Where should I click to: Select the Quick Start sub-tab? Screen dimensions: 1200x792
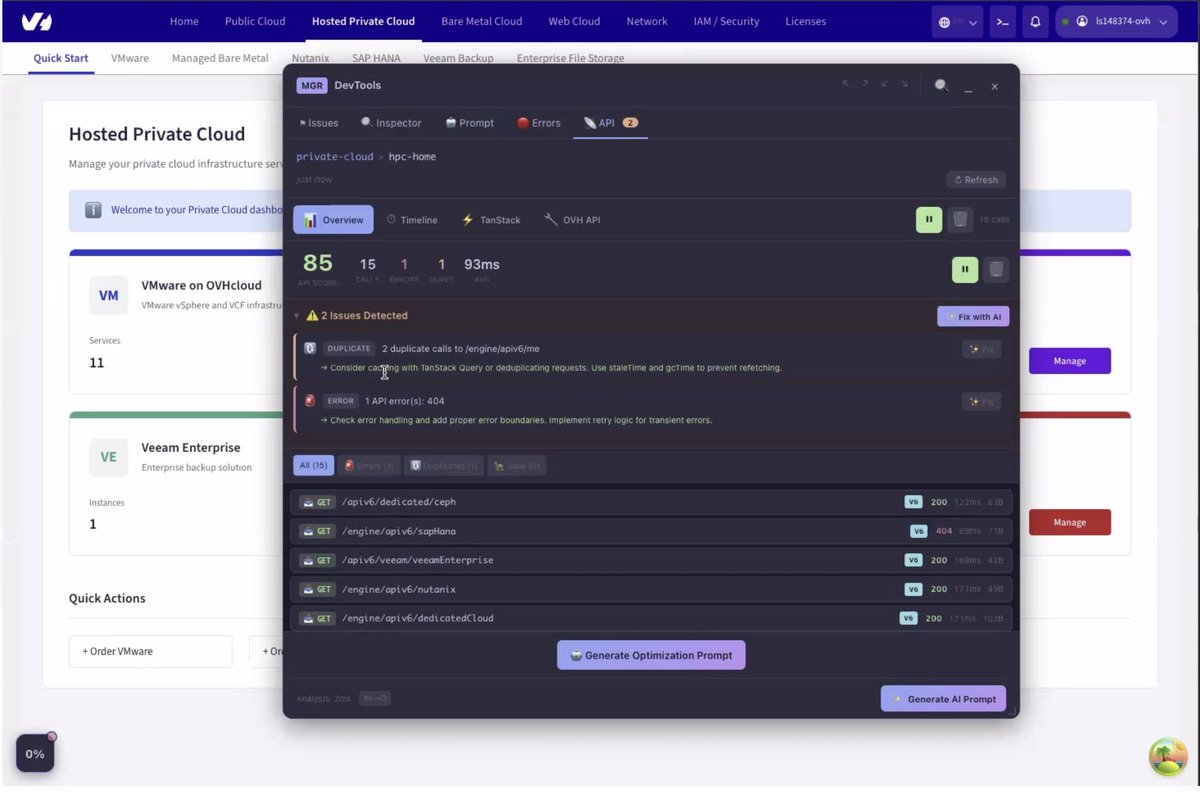point(61,58)
